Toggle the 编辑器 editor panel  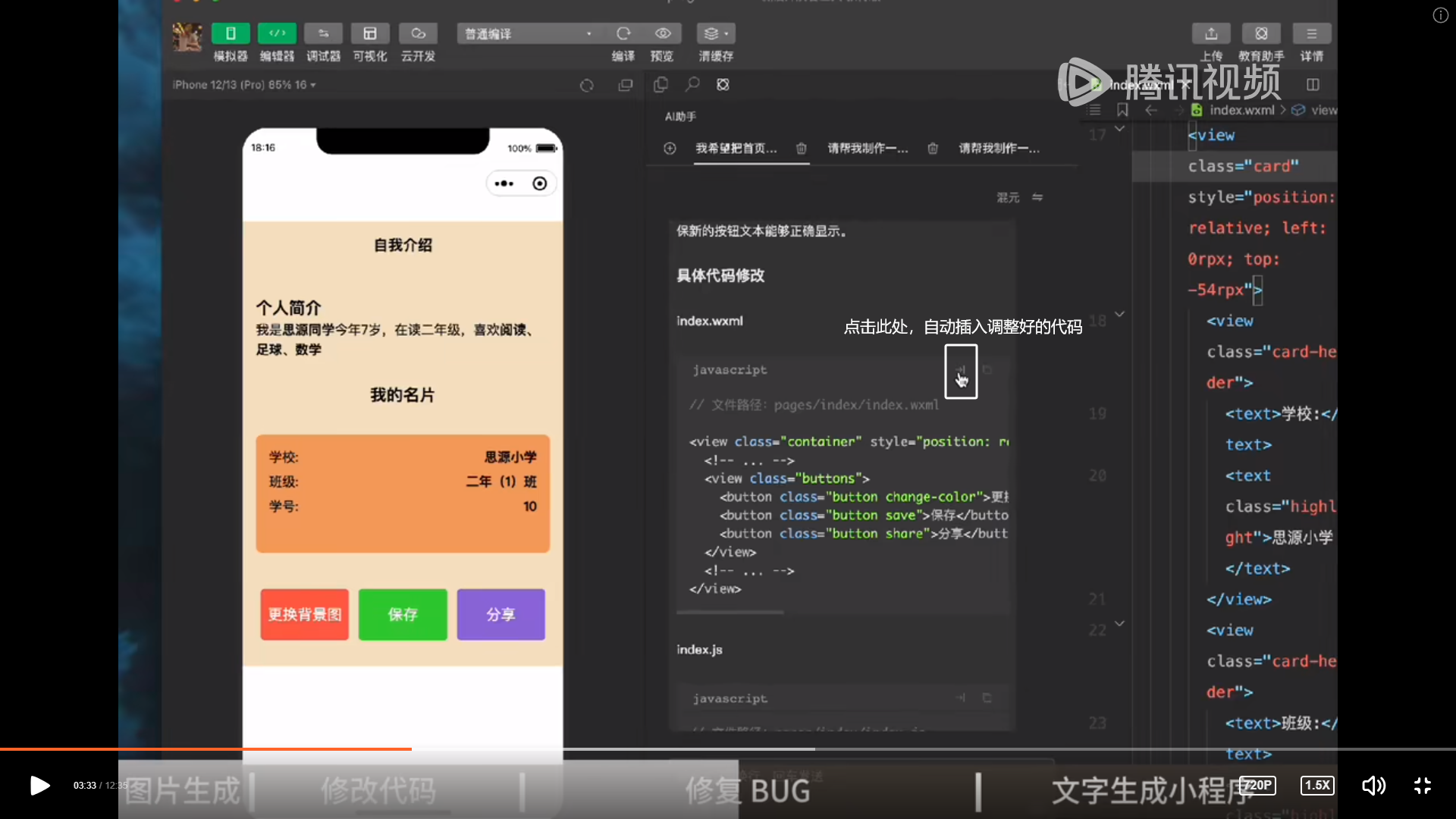277,33
